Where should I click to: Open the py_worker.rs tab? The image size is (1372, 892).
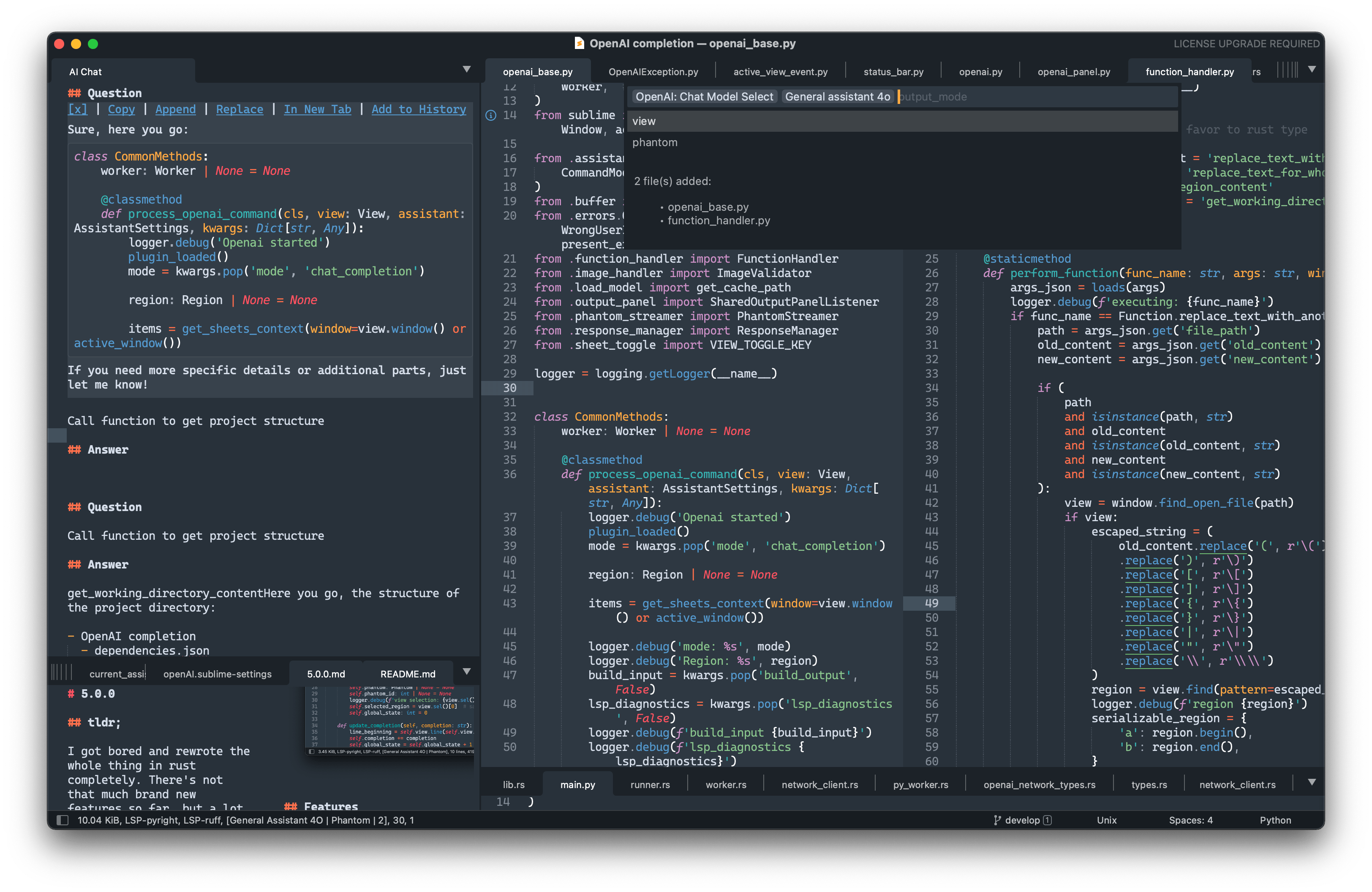(920, 784)
